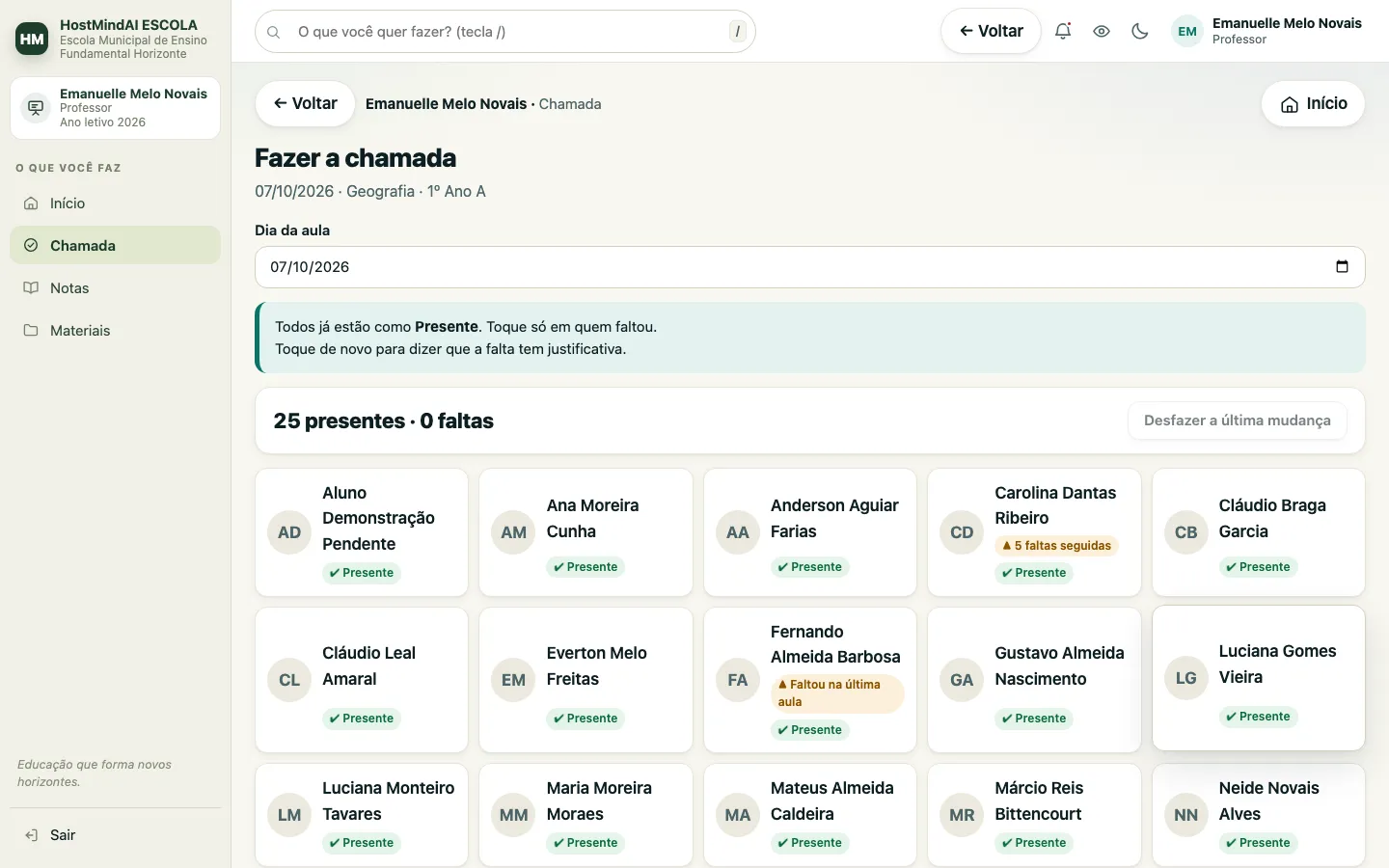Go to Início via the home button
This screenshot has width=1389, height=868.
point(1313,103)
